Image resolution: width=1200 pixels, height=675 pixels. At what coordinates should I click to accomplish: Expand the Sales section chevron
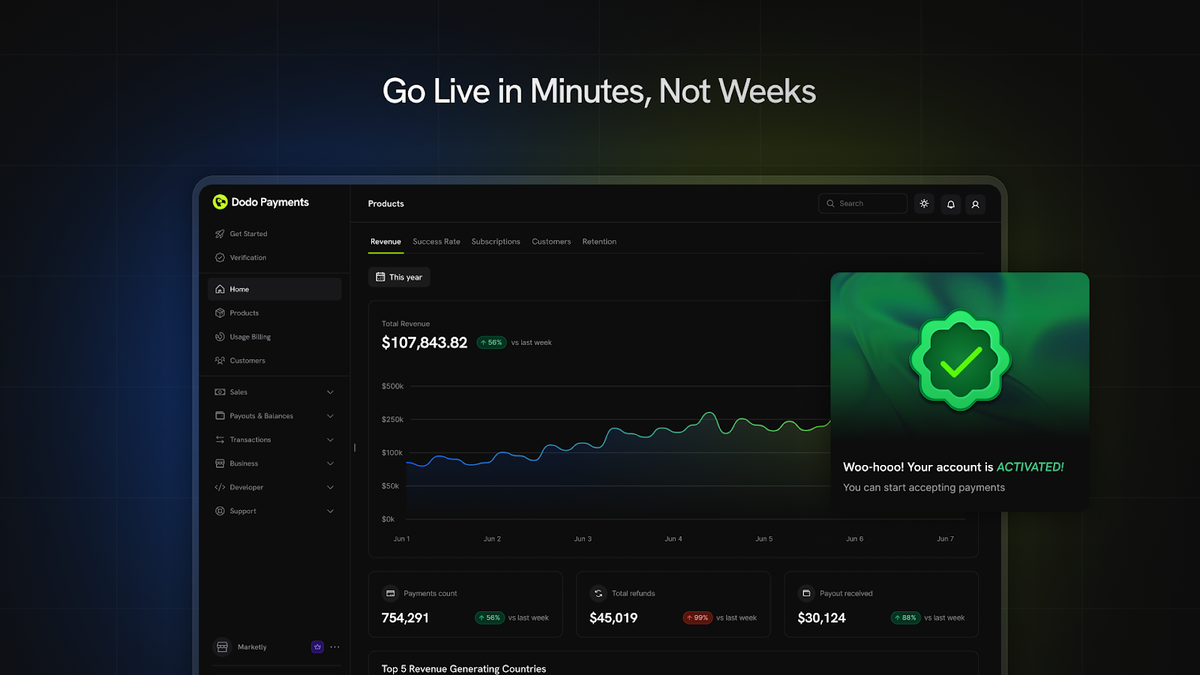pyautogui.click(x=330, y=392)
